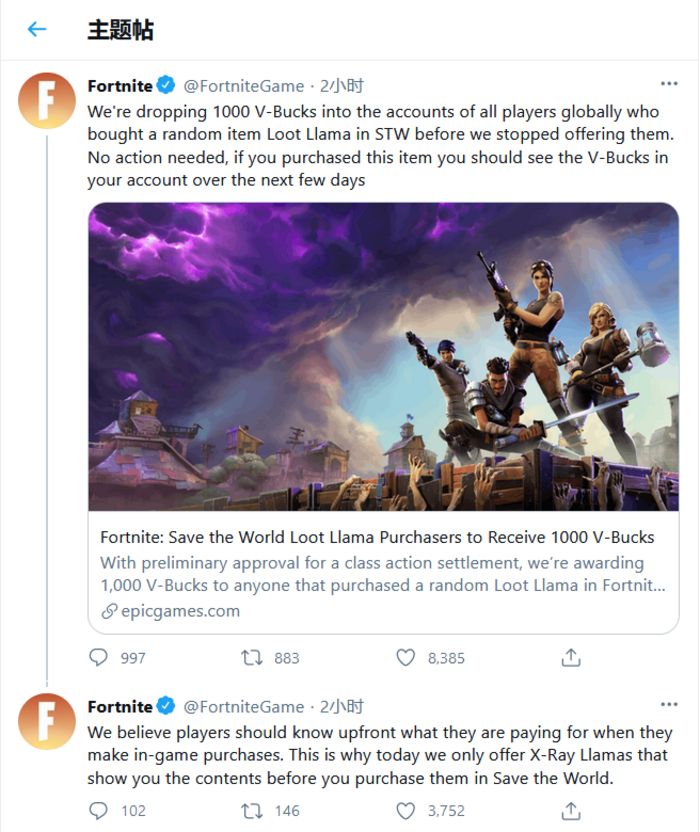Like the X-Ray Llamas tweet
Image resolution: width=700 pixels, height=832 pixels.
[406, 810]
